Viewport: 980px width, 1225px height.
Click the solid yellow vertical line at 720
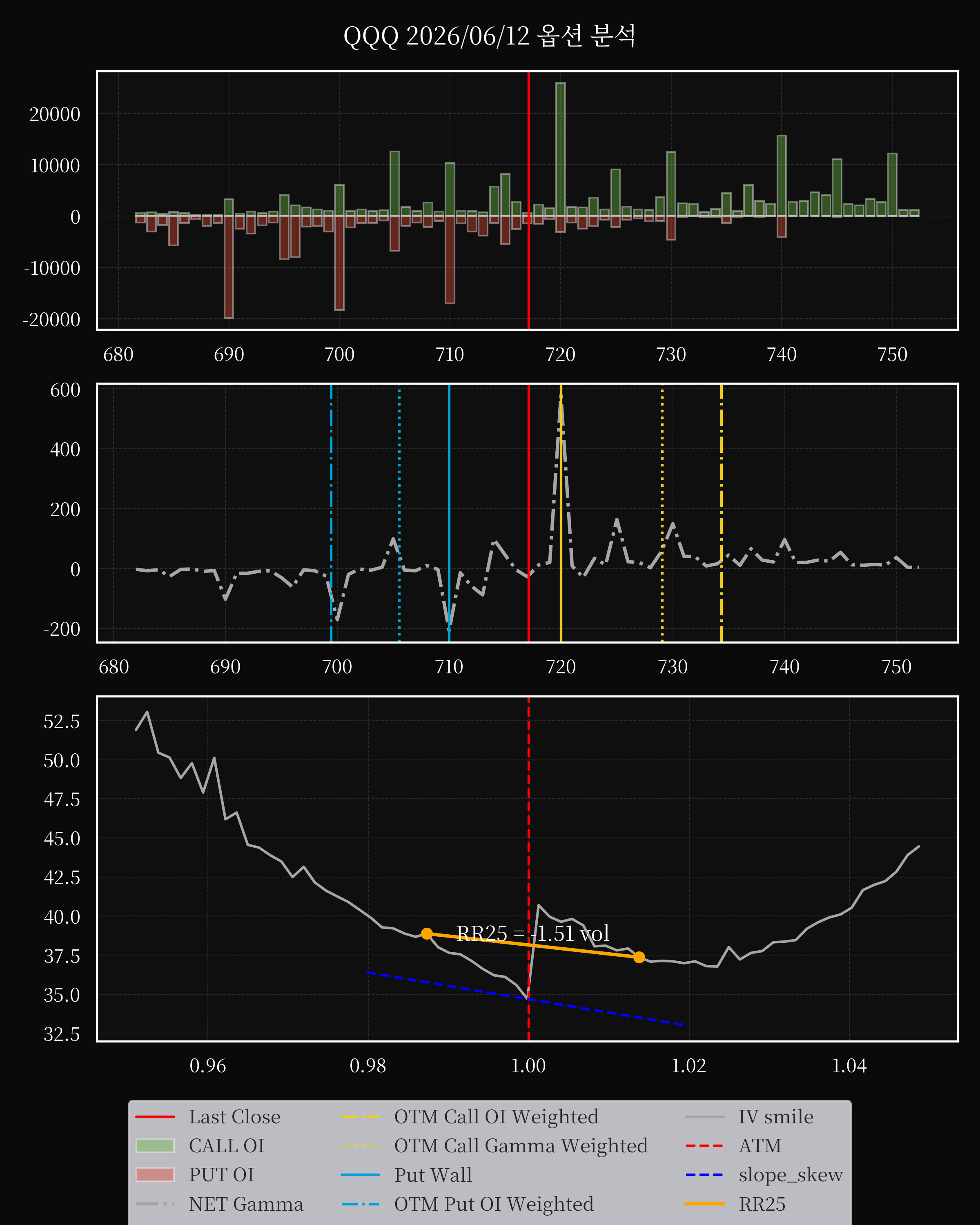[x=561, y=513]
